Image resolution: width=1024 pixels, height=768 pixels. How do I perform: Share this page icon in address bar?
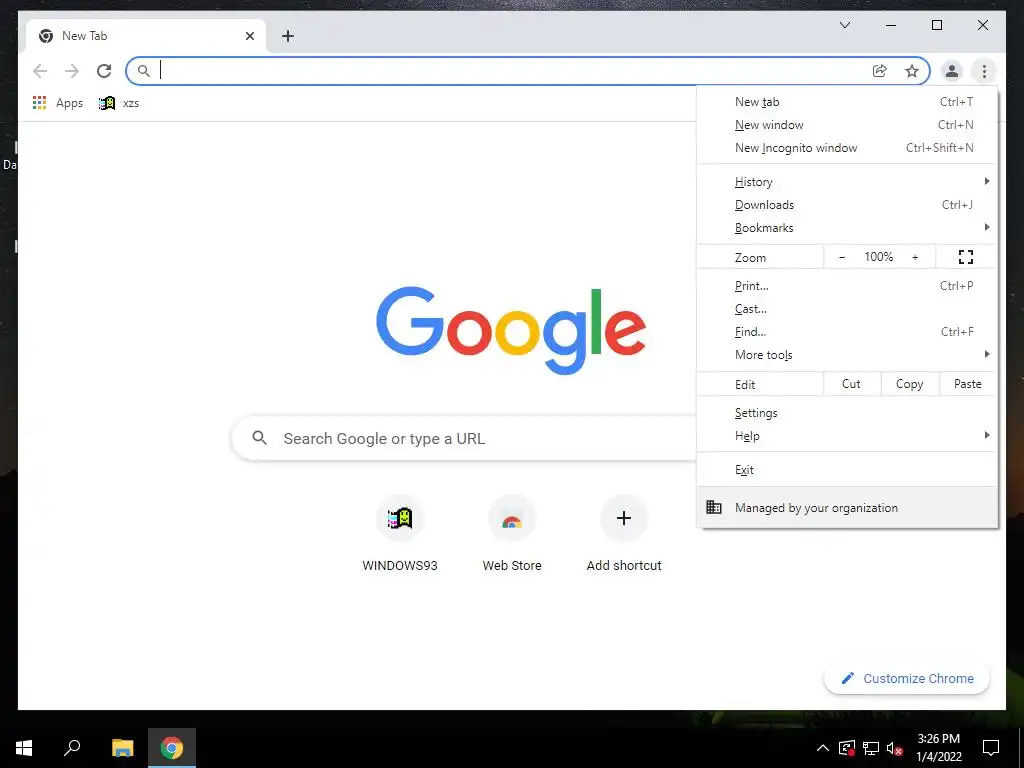click(880, 71)
